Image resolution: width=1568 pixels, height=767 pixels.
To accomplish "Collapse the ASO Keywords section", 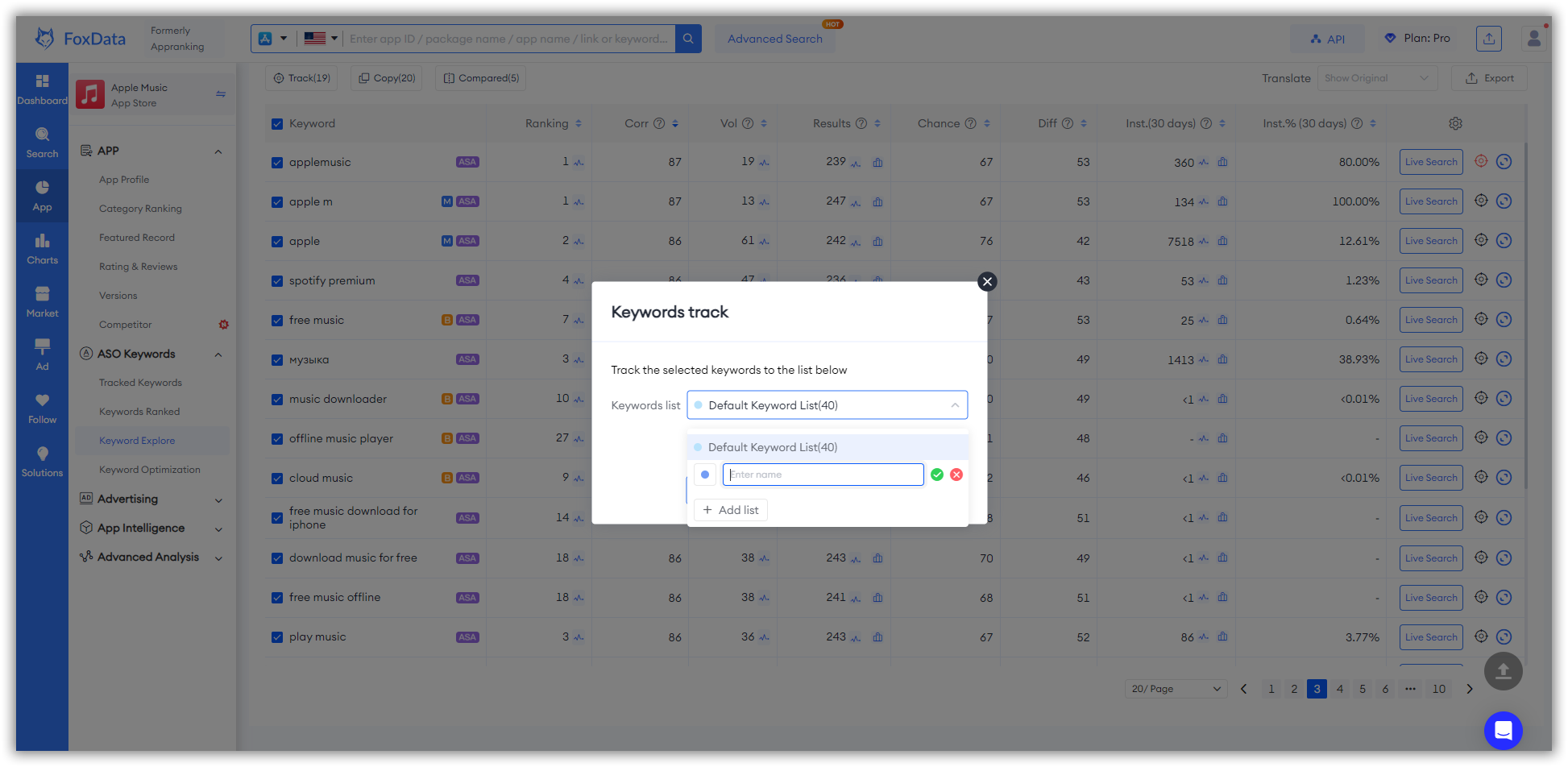I will [x=218, y=354].
